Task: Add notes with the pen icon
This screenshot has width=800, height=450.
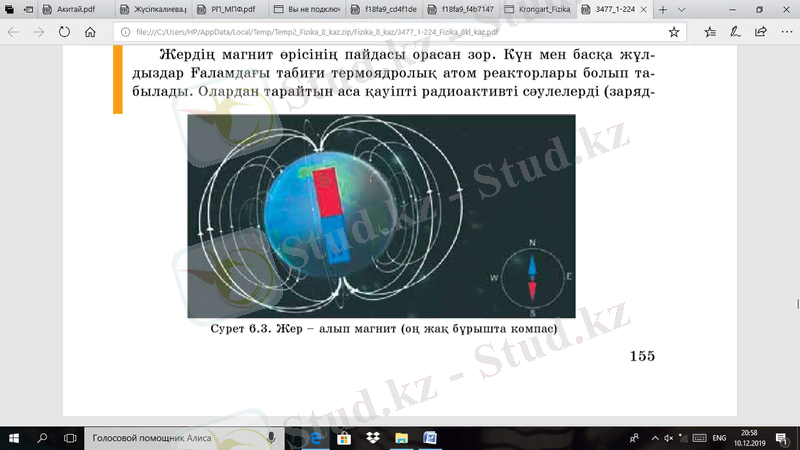Action: (735, 32)
